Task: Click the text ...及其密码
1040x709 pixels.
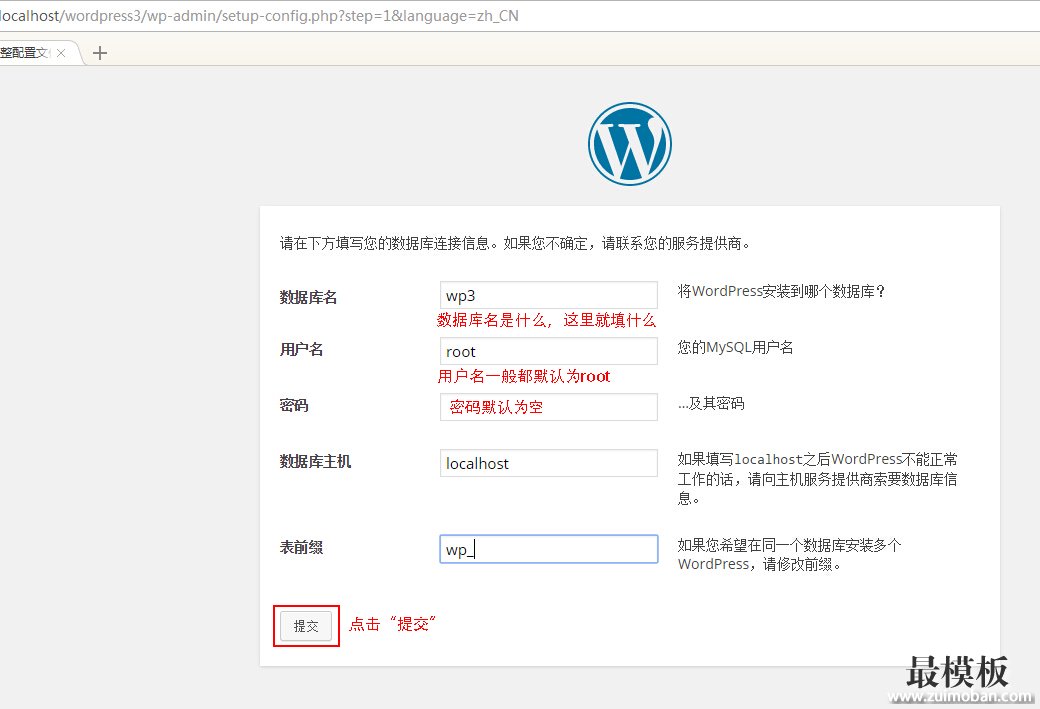Action: [x=711, y=403]
